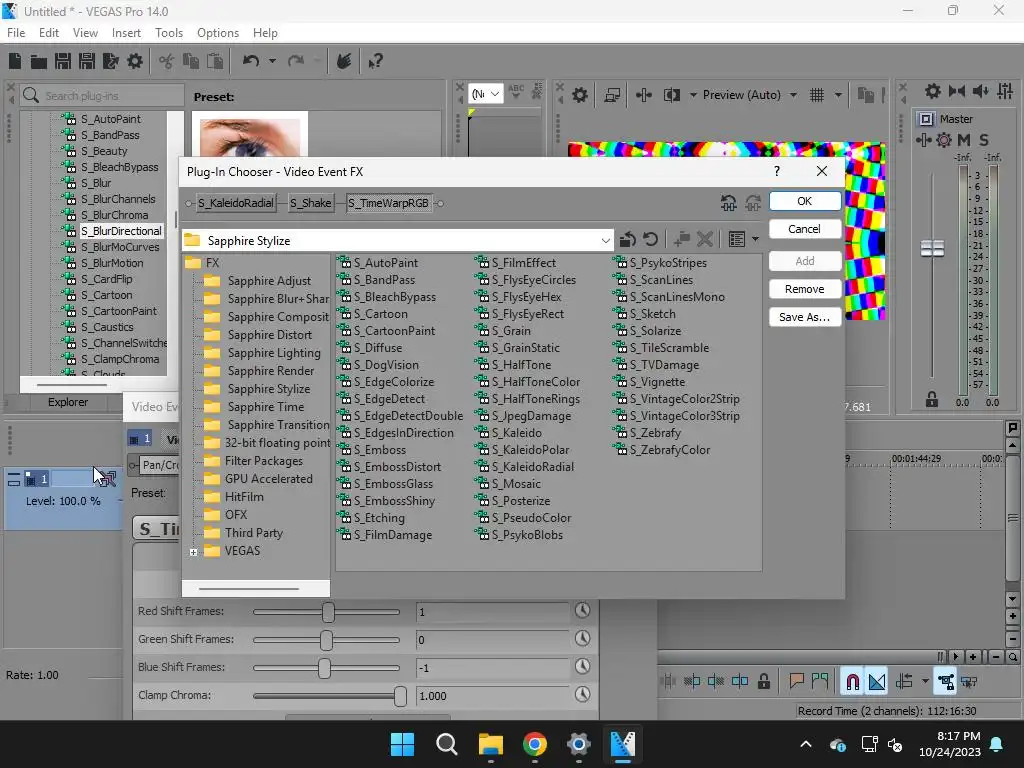The height and width of the screenshot is (768, 1024).
Task: Open auto ripple mode dropdown arrow
Action: coord(925,682)
